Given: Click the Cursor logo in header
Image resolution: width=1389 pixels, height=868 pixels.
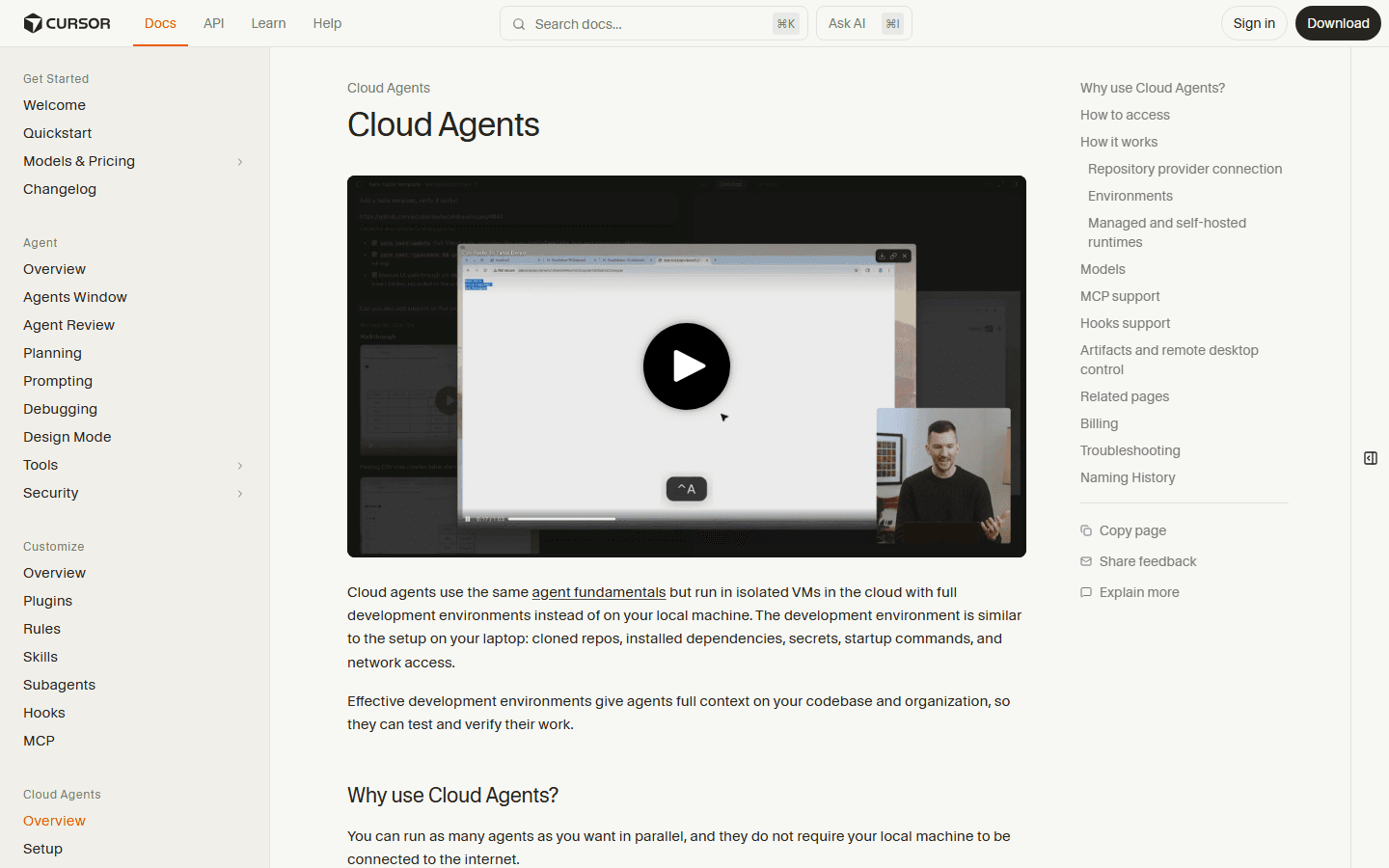Looking at the screenshot, I should [x=67, y=23].
